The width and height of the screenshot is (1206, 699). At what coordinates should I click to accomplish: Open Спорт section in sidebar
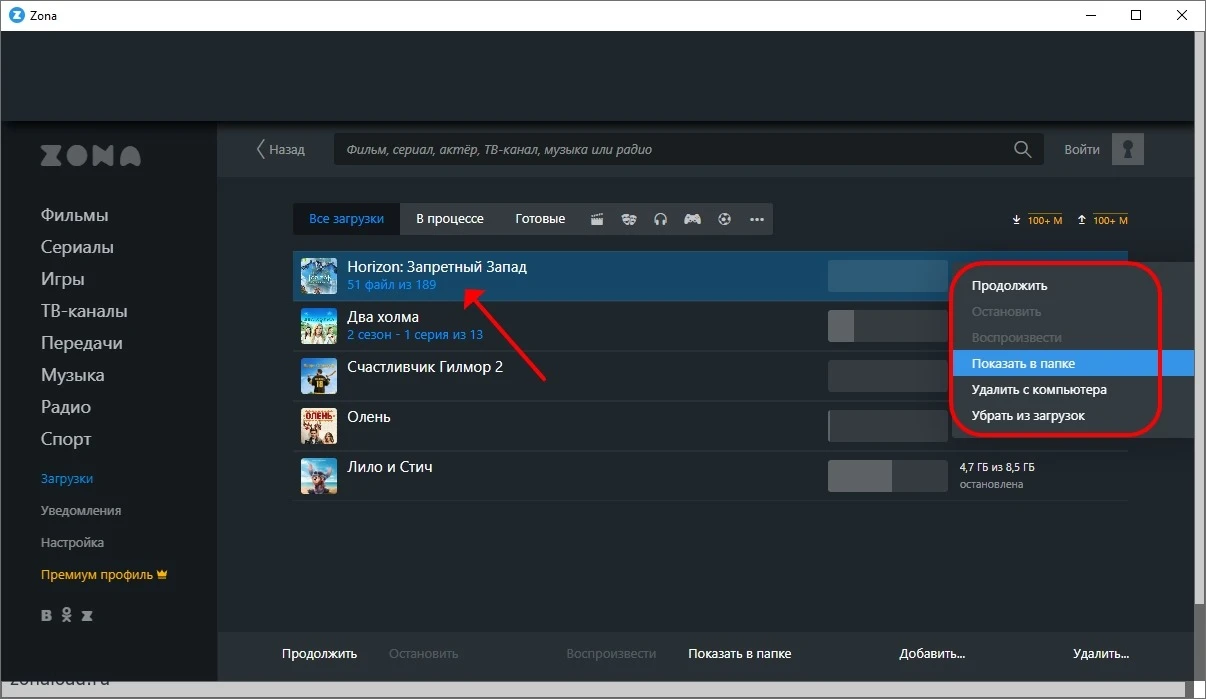click(x=66, y=439)
